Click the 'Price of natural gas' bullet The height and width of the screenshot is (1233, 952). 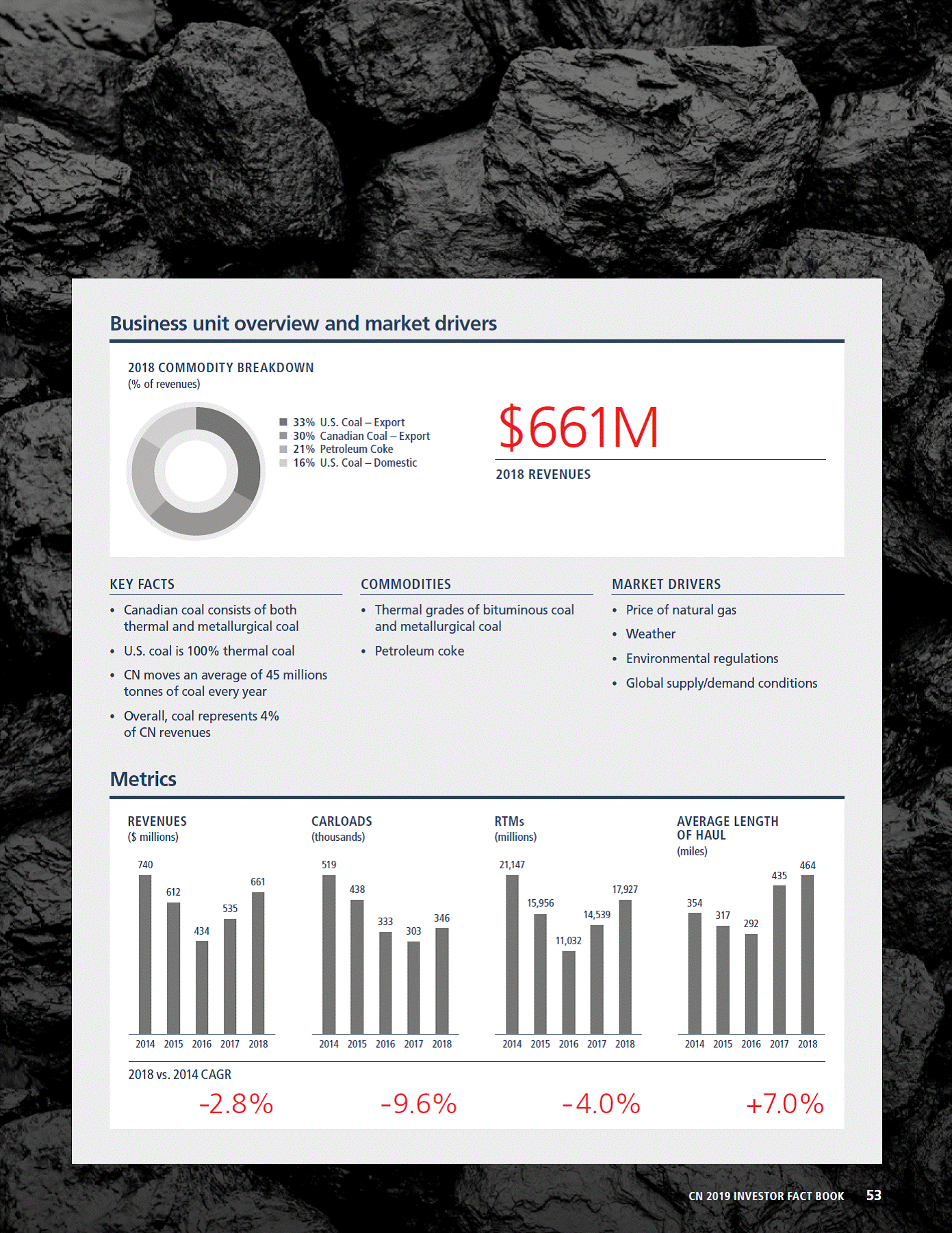coord(681,610)
